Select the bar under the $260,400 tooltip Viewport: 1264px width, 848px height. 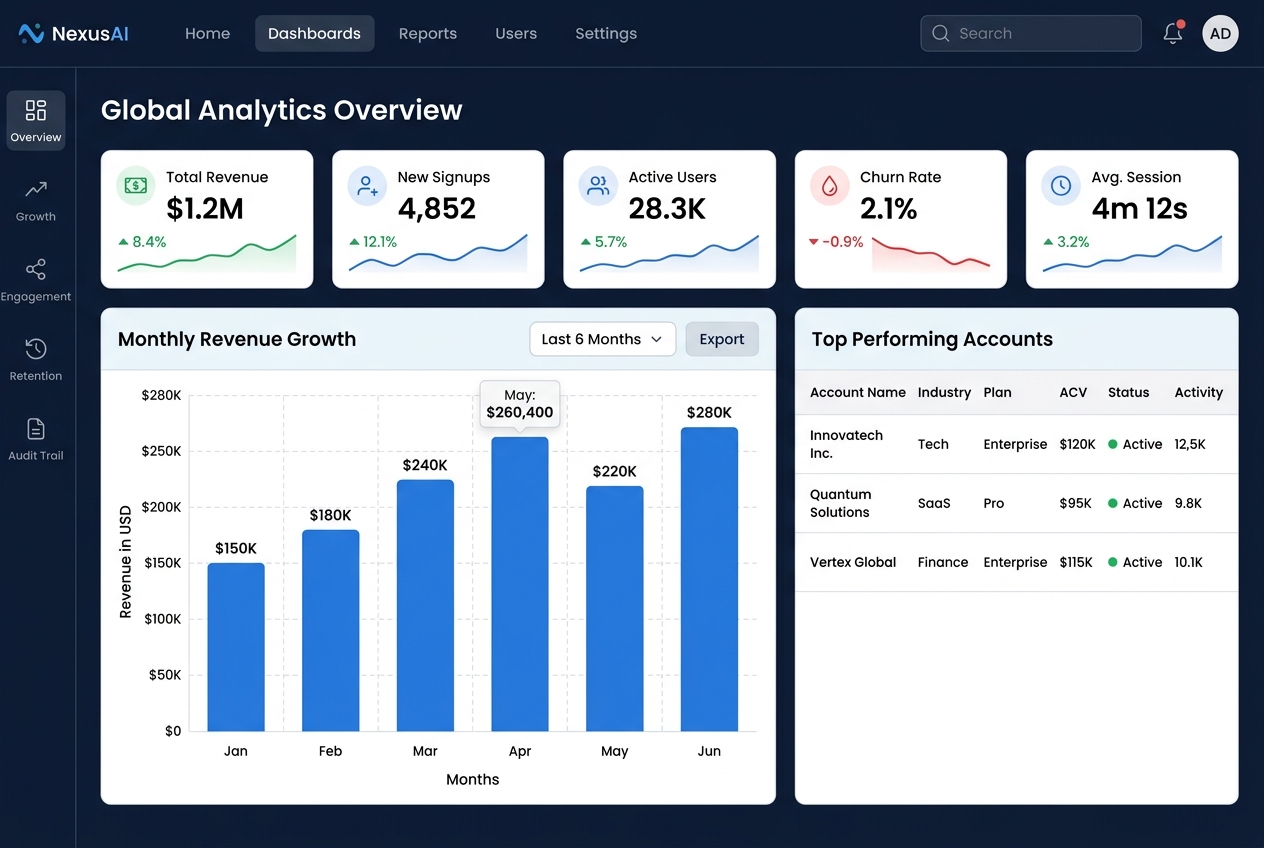520,584
